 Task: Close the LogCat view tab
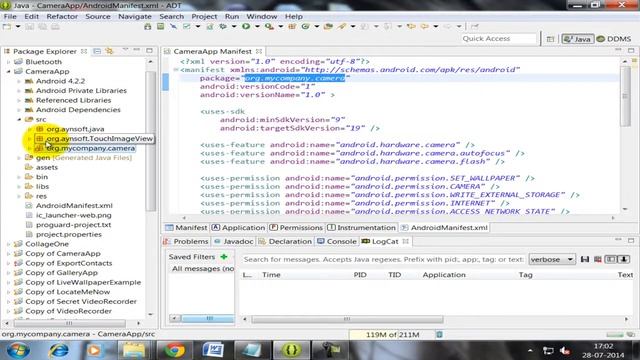coord(406,242)
